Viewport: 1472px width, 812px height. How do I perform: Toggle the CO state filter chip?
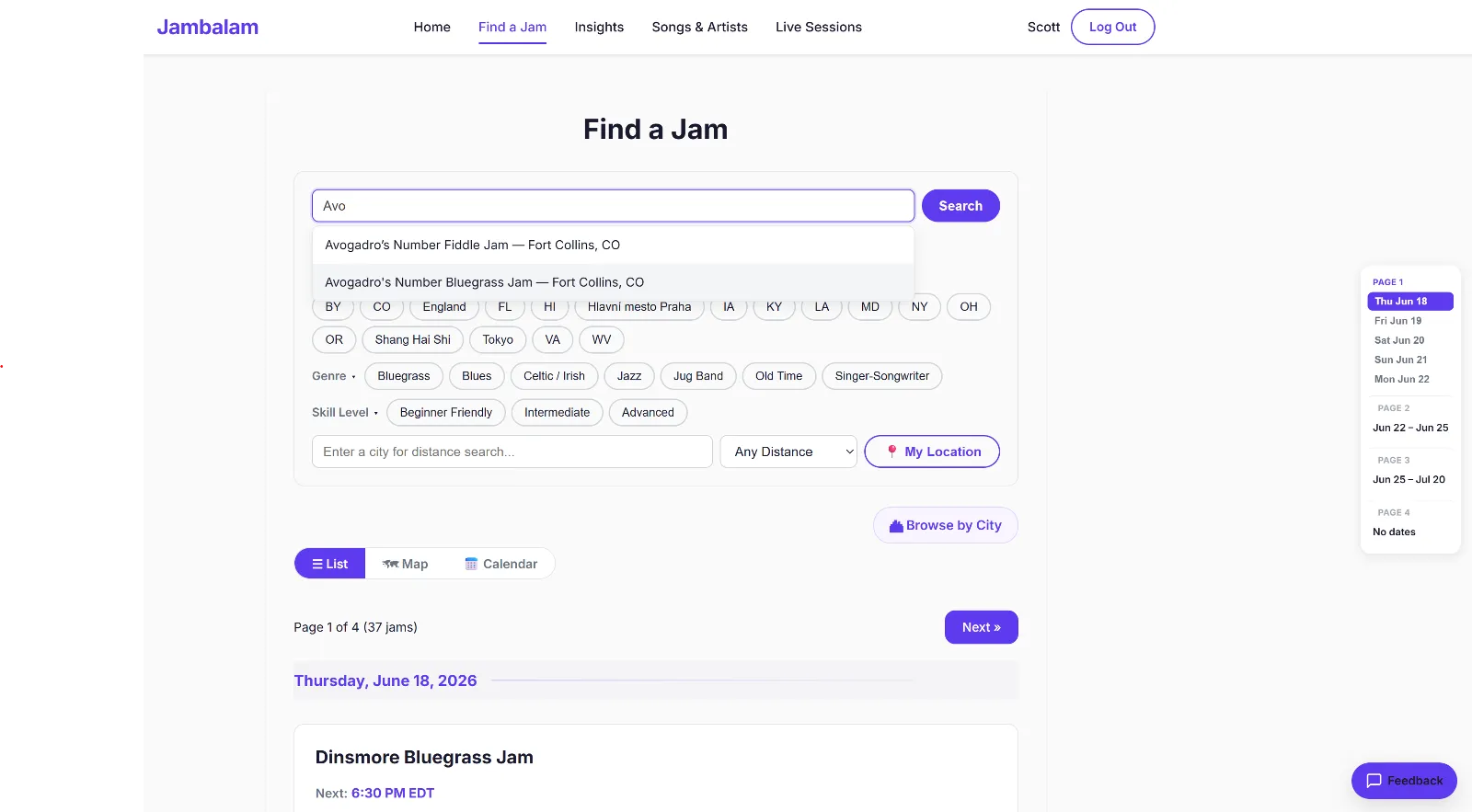click(x=382, y=307)
